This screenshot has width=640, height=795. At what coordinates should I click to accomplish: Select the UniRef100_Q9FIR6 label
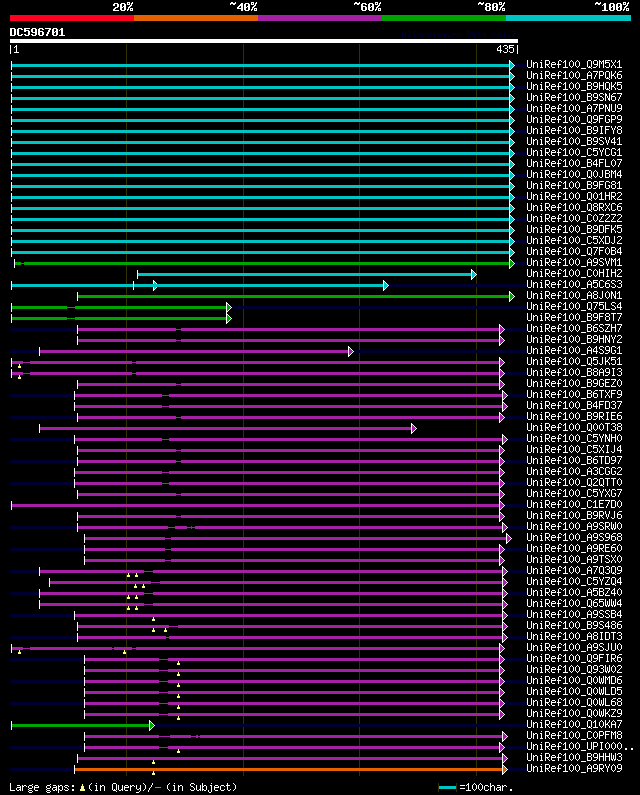point(574,659)
